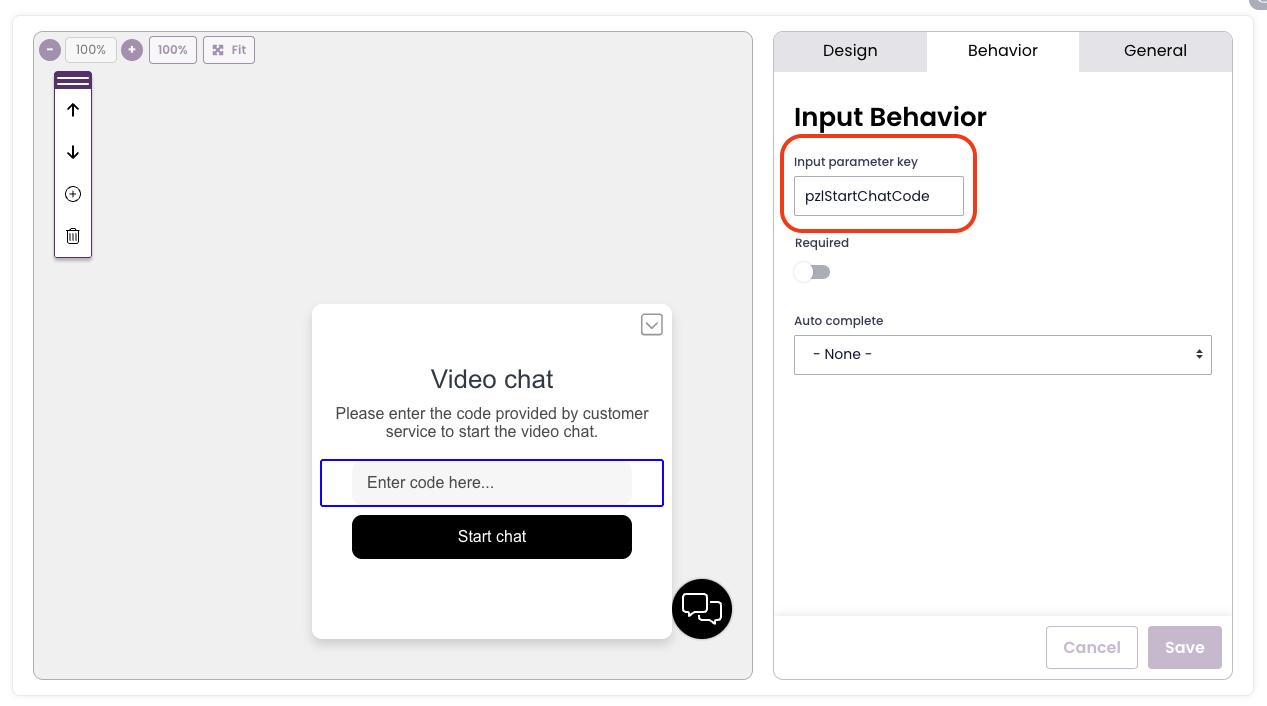This screenshot has width=1267, height=706.
Task: Select the Behavior tab
Action: point(1002,51)
